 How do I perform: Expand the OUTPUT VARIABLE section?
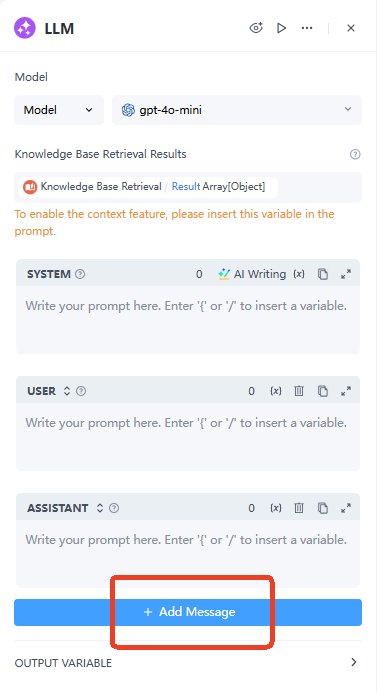(188, 662)
